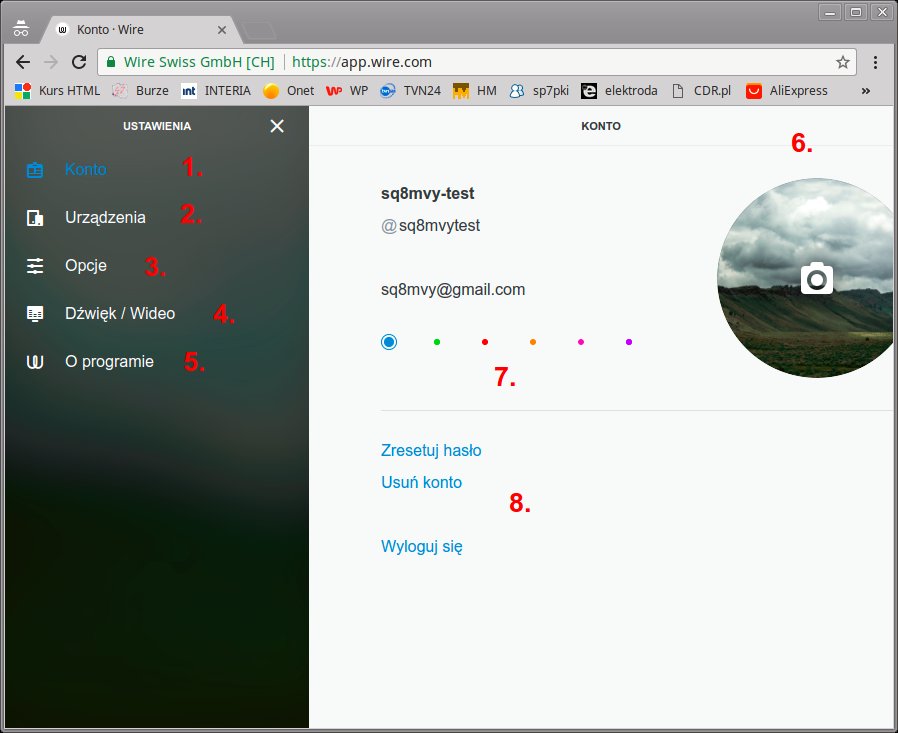Open the Urządzenia settings section
Screen dimensions: 898x733
click(105, 218)
